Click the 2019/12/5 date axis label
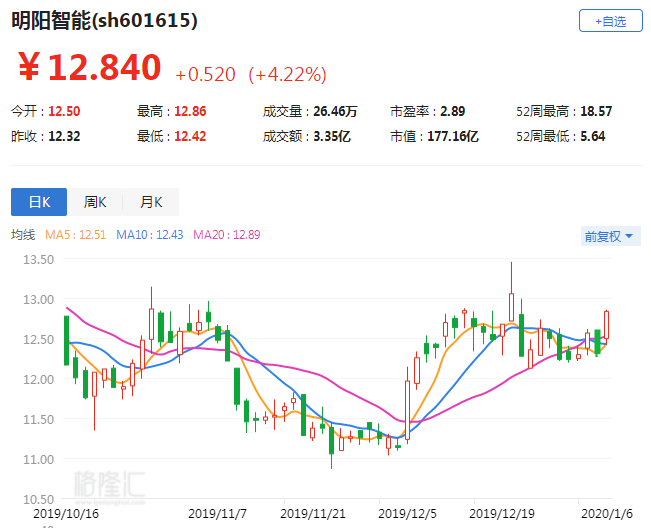 tap(407, 513)
